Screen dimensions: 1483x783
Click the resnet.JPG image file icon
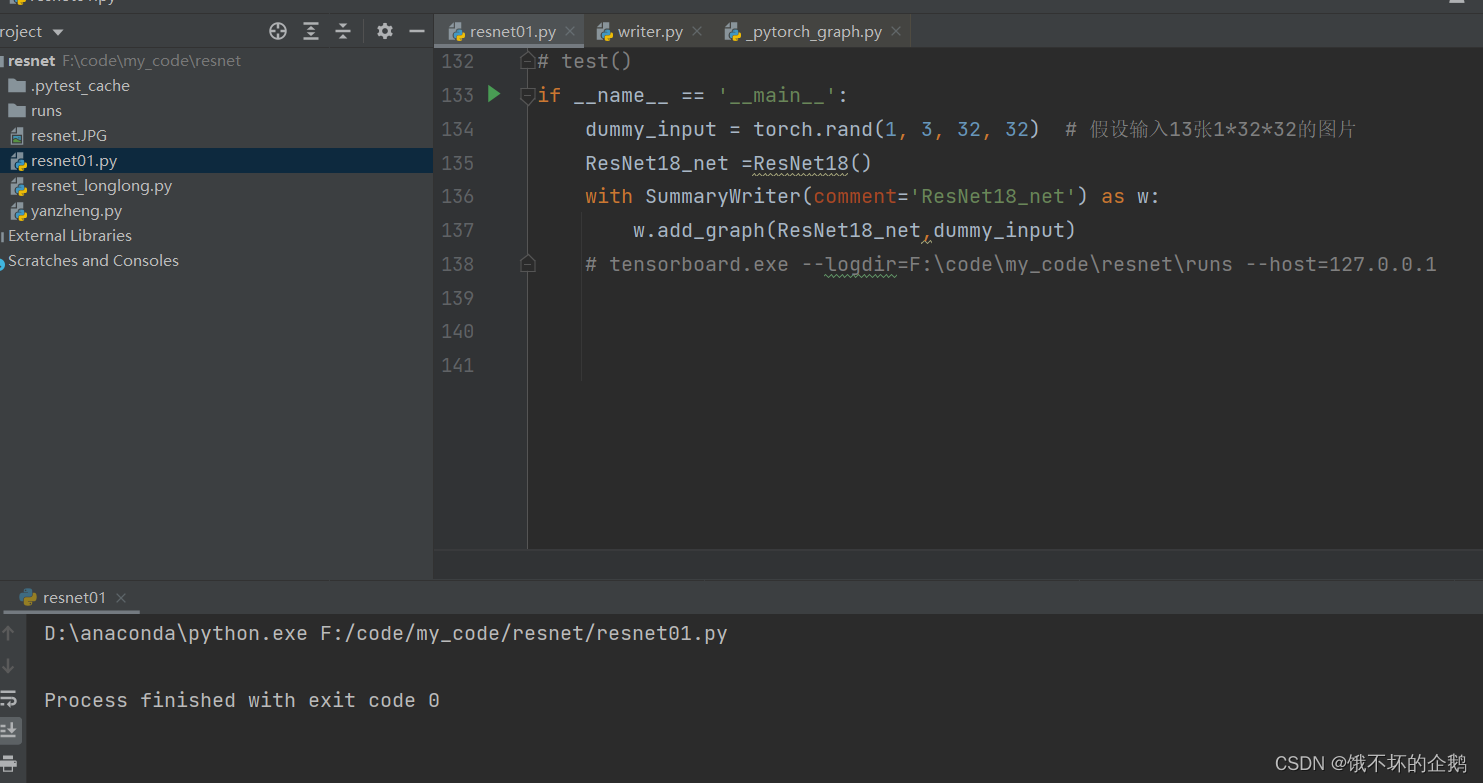[x=17, y=135]
